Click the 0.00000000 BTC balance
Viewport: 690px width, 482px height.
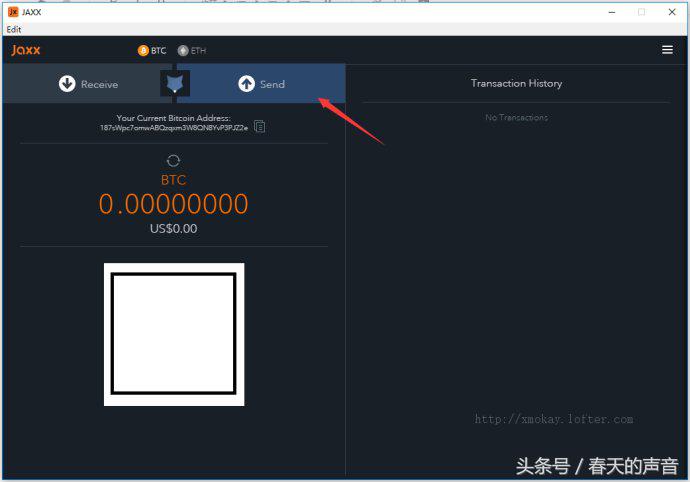pyautogui.click(x=173, y=204)
